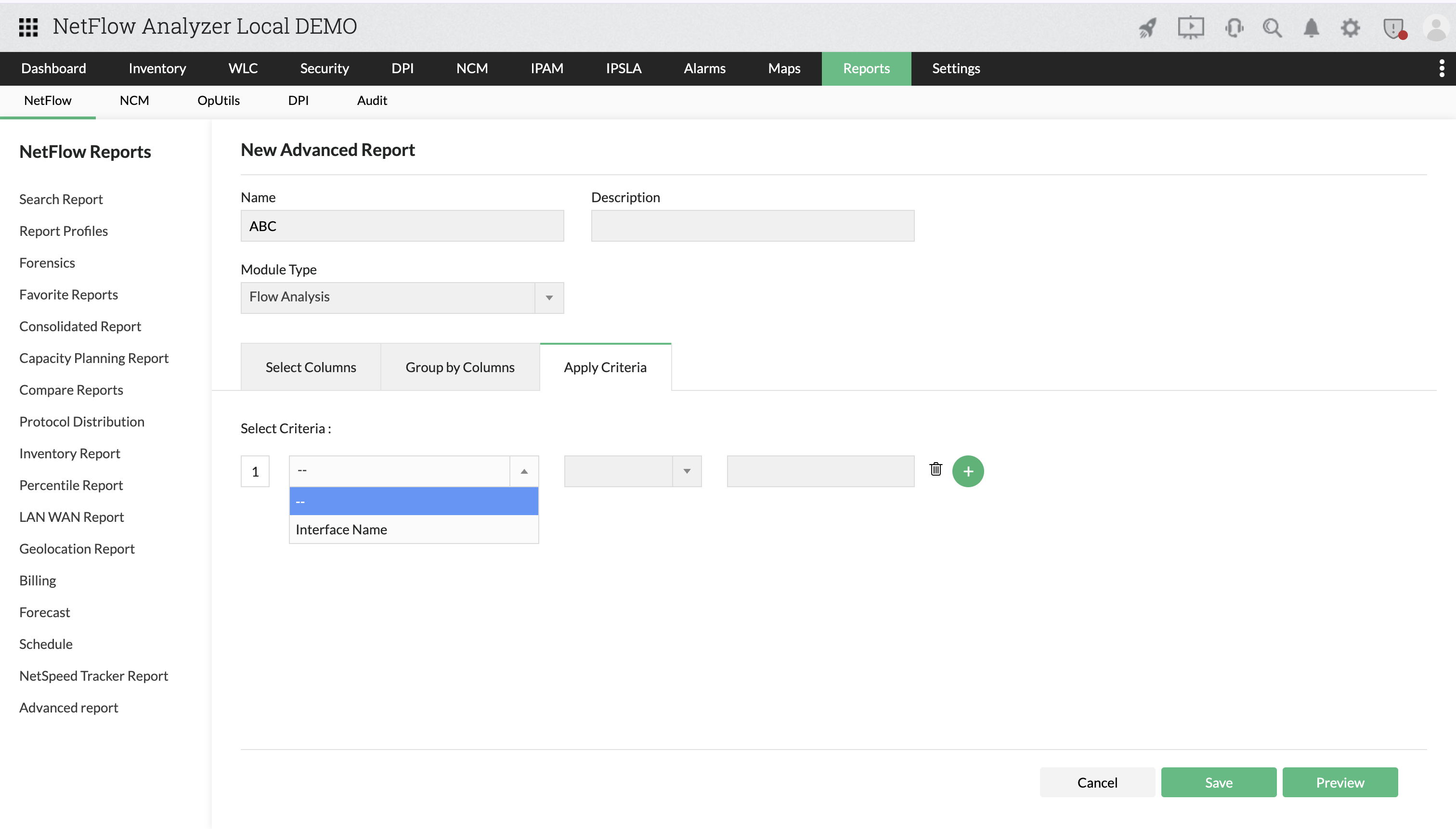Open Capacity Planning Report
The width and height of the screenshot is (1456, 829).
(x=94, y=358)
